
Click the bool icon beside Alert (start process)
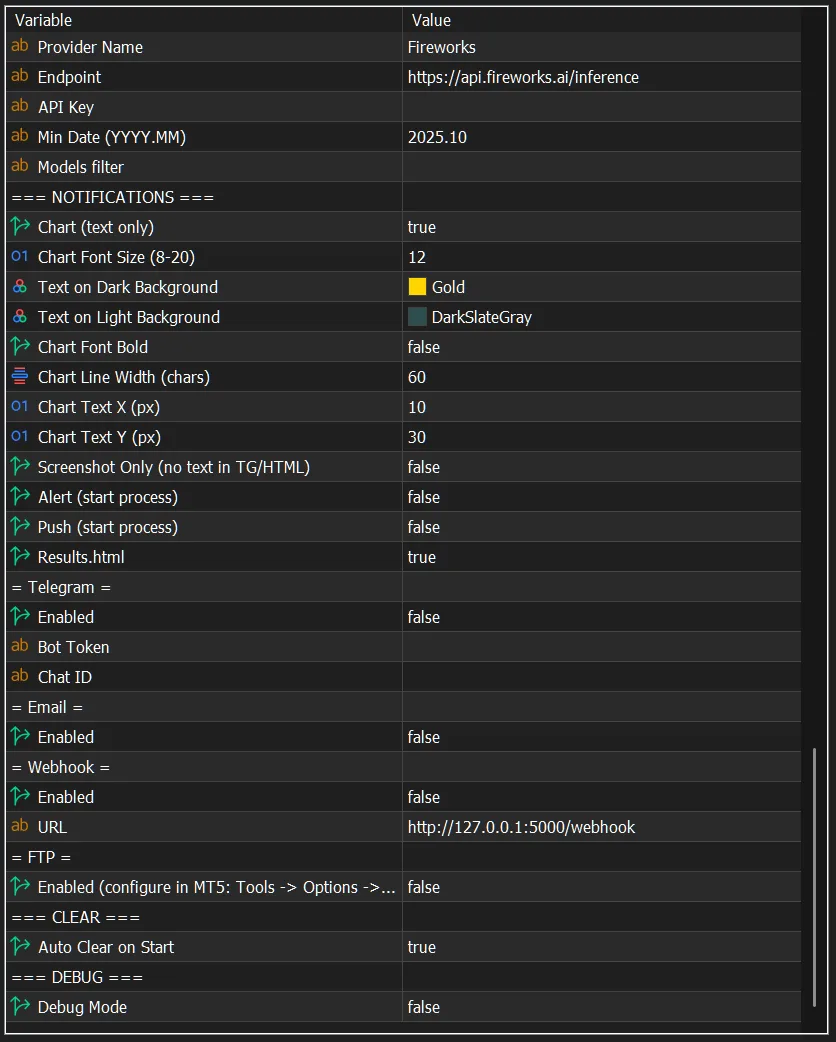(20, 496)
